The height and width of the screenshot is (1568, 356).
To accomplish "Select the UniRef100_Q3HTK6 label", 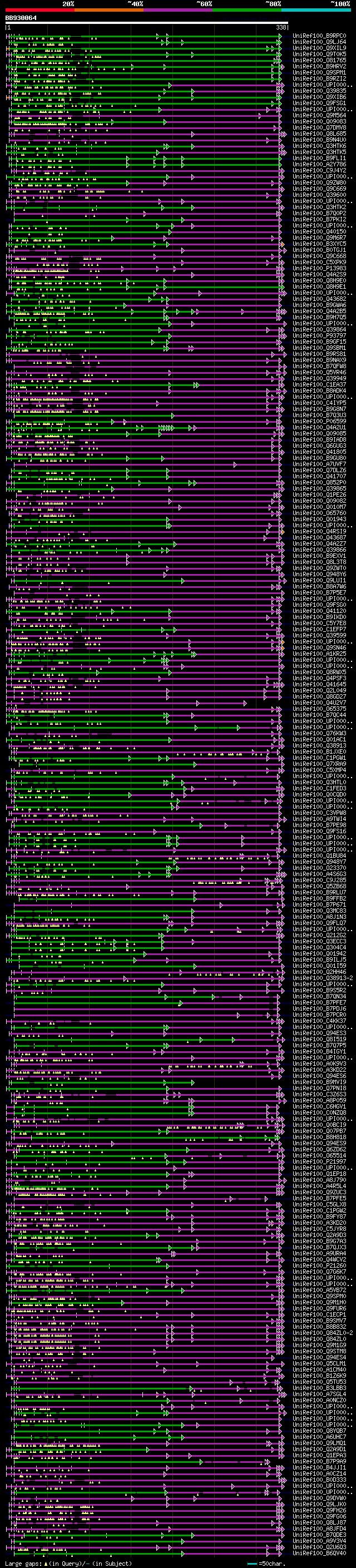I will coord(319,146).
